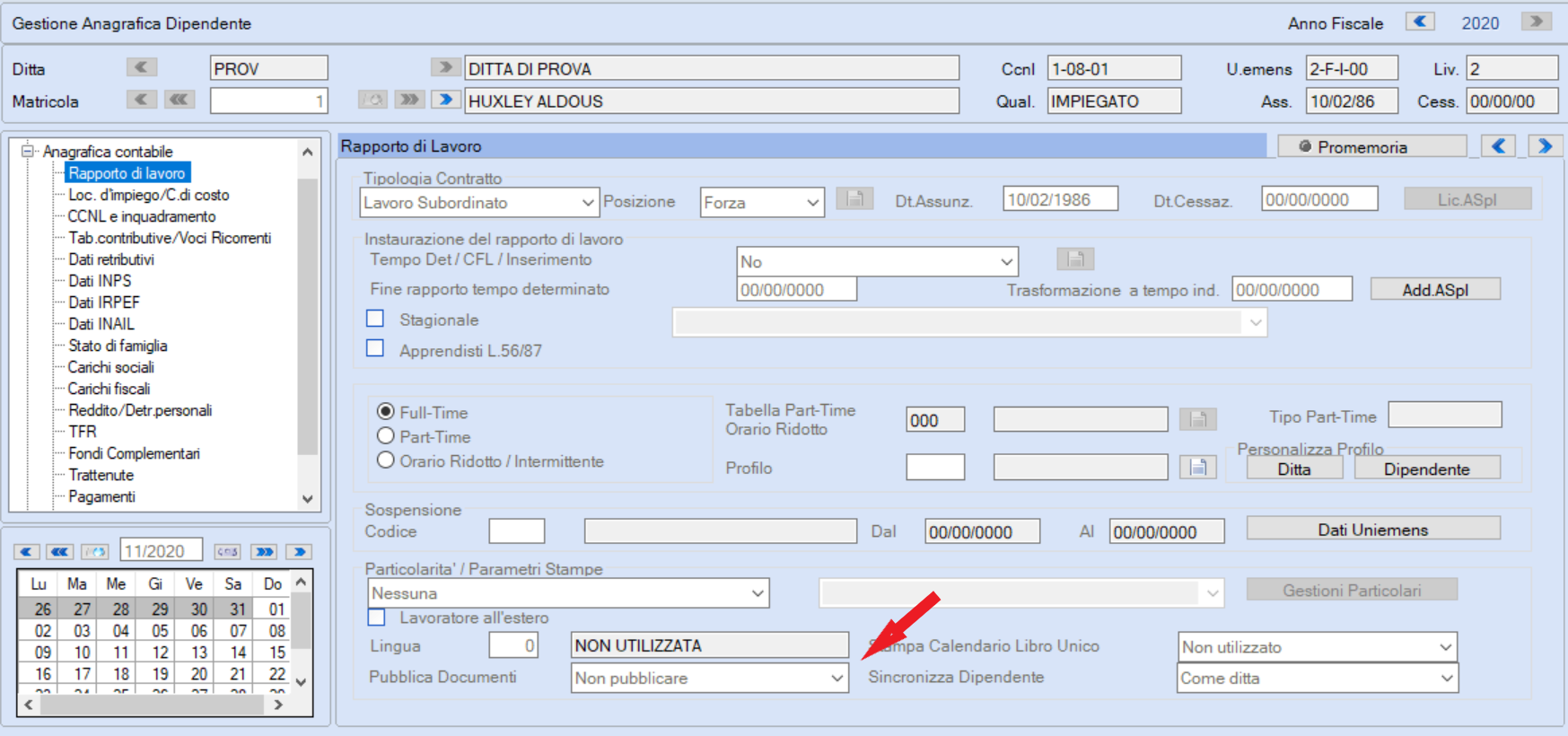Click the Dt.Assunz. date field

click(1061, 199)
